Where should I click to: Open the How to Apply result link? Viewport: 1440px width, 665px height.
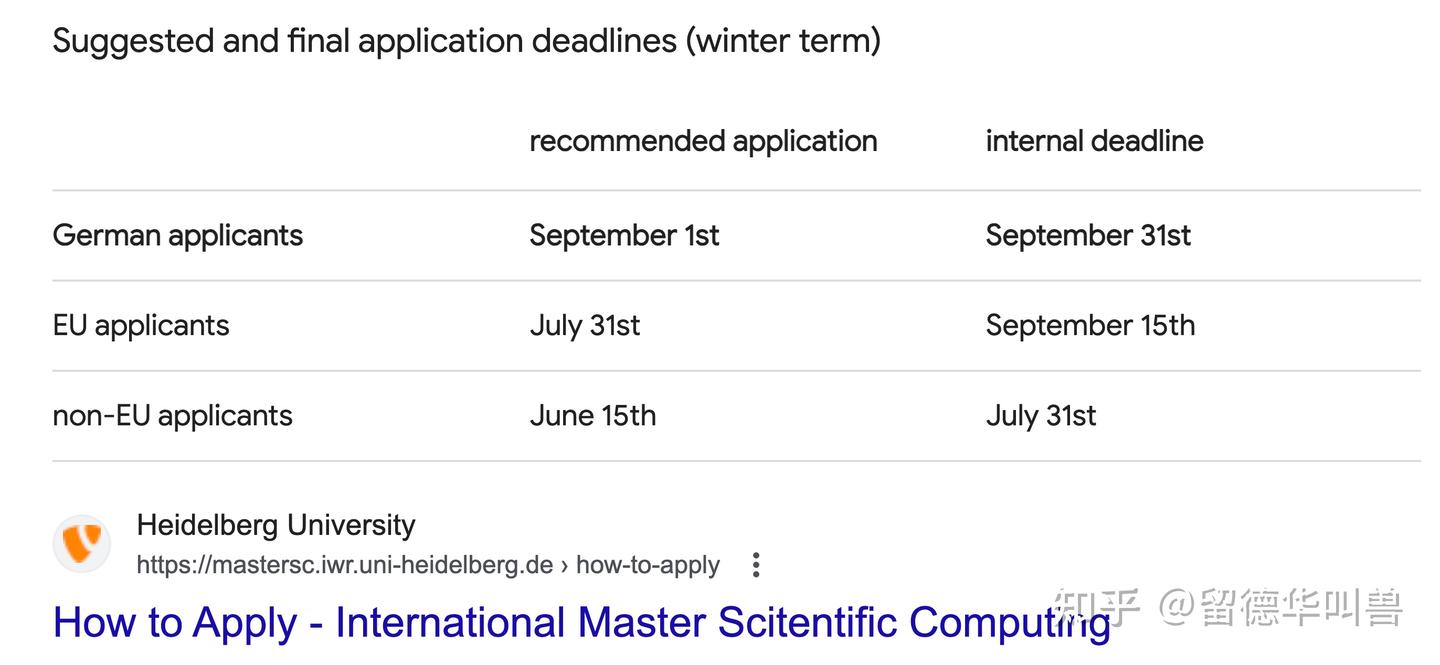pos(581,622)
